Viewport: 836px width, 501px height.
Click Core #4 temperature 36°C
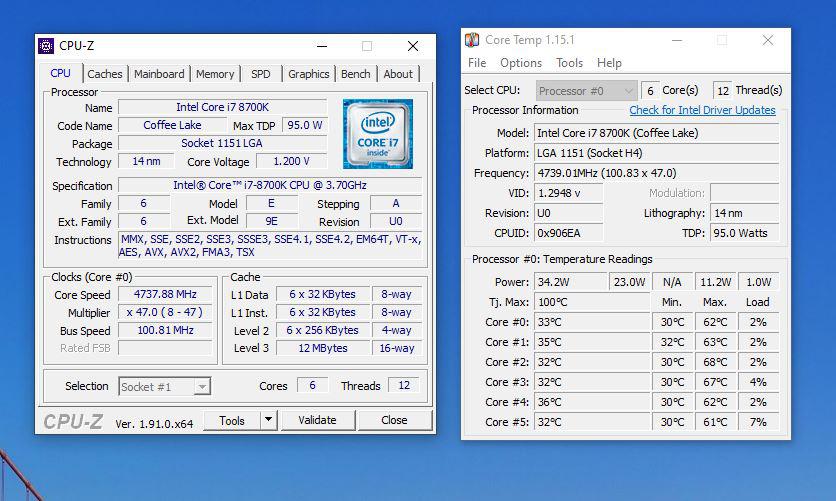pos(592,402)
